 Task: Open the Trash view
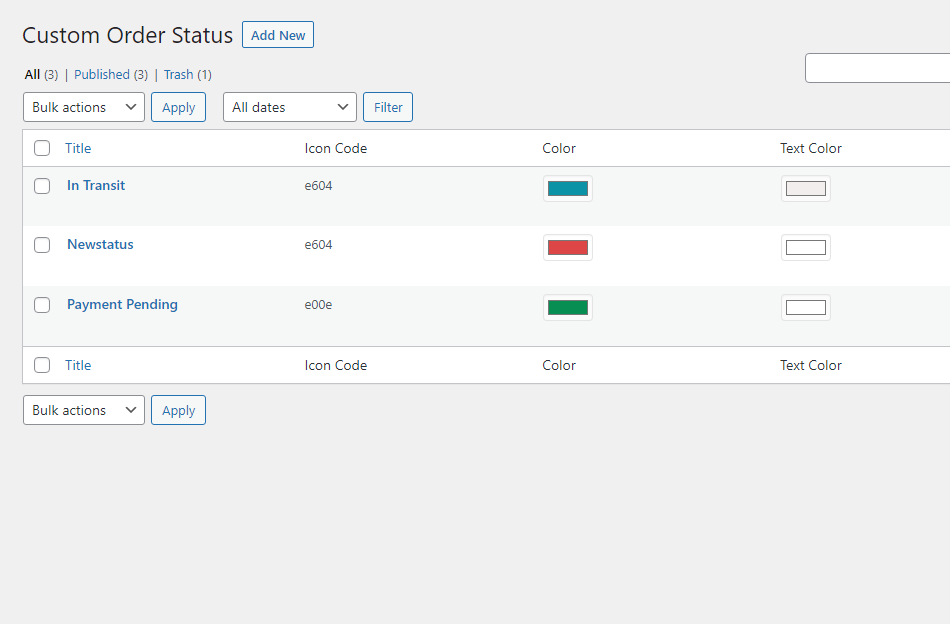pos(178,74)
